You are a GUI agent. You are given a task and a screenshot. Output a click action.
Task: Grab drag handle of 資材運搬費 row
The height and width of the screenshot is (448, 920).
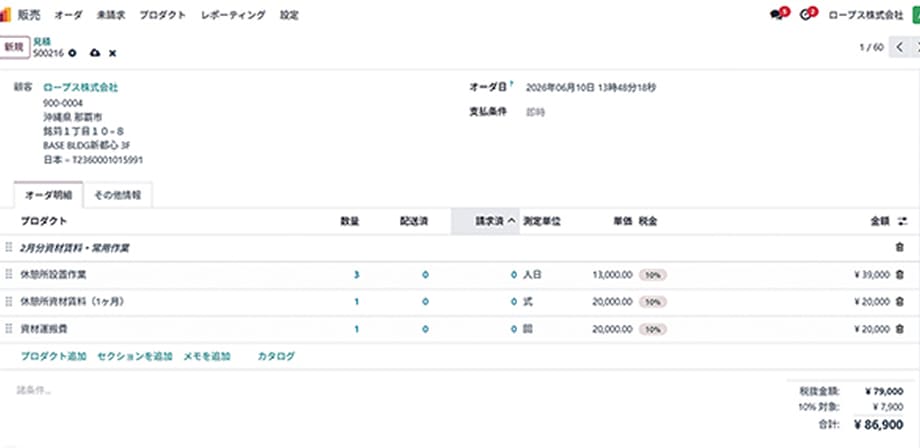[x=8, y=329]
